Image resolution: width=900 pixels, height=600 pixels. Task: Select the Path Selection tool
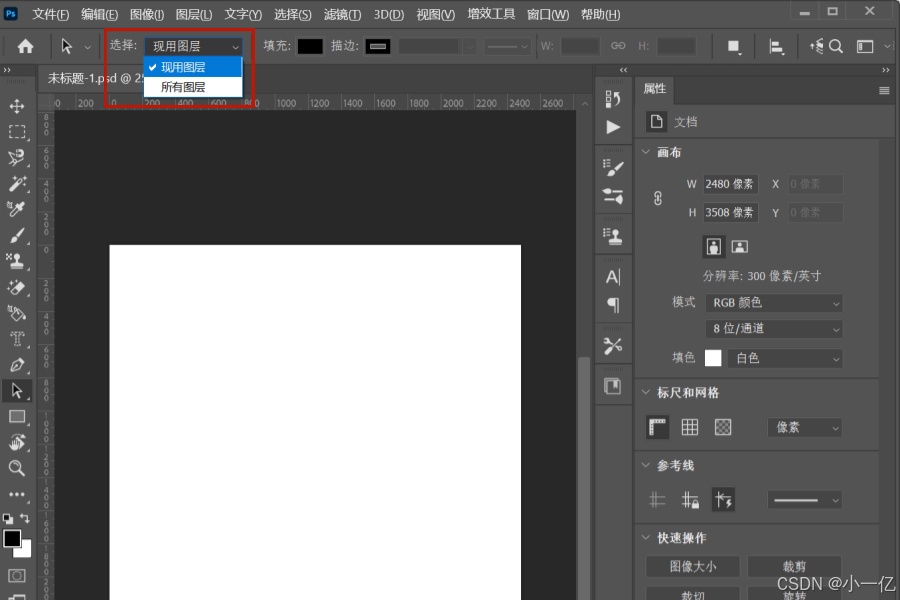tap(17, 390)
